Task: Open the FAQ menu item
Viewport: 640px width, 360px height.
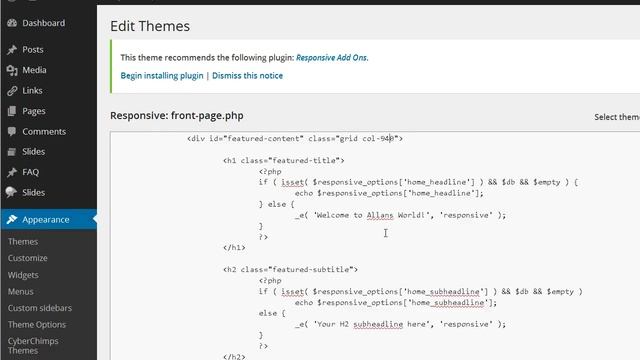Action: pyautogui.click(x=31, y=172)
